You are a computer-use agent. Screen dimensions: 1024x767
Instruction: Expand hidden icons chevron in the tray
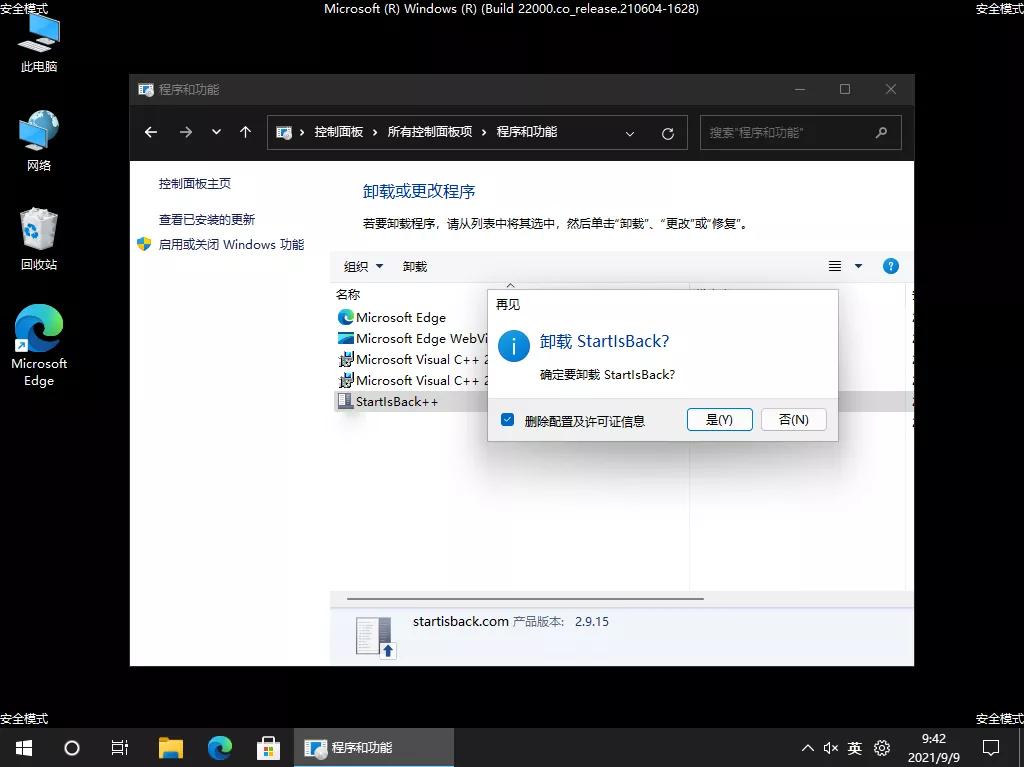tap(807, 747)
